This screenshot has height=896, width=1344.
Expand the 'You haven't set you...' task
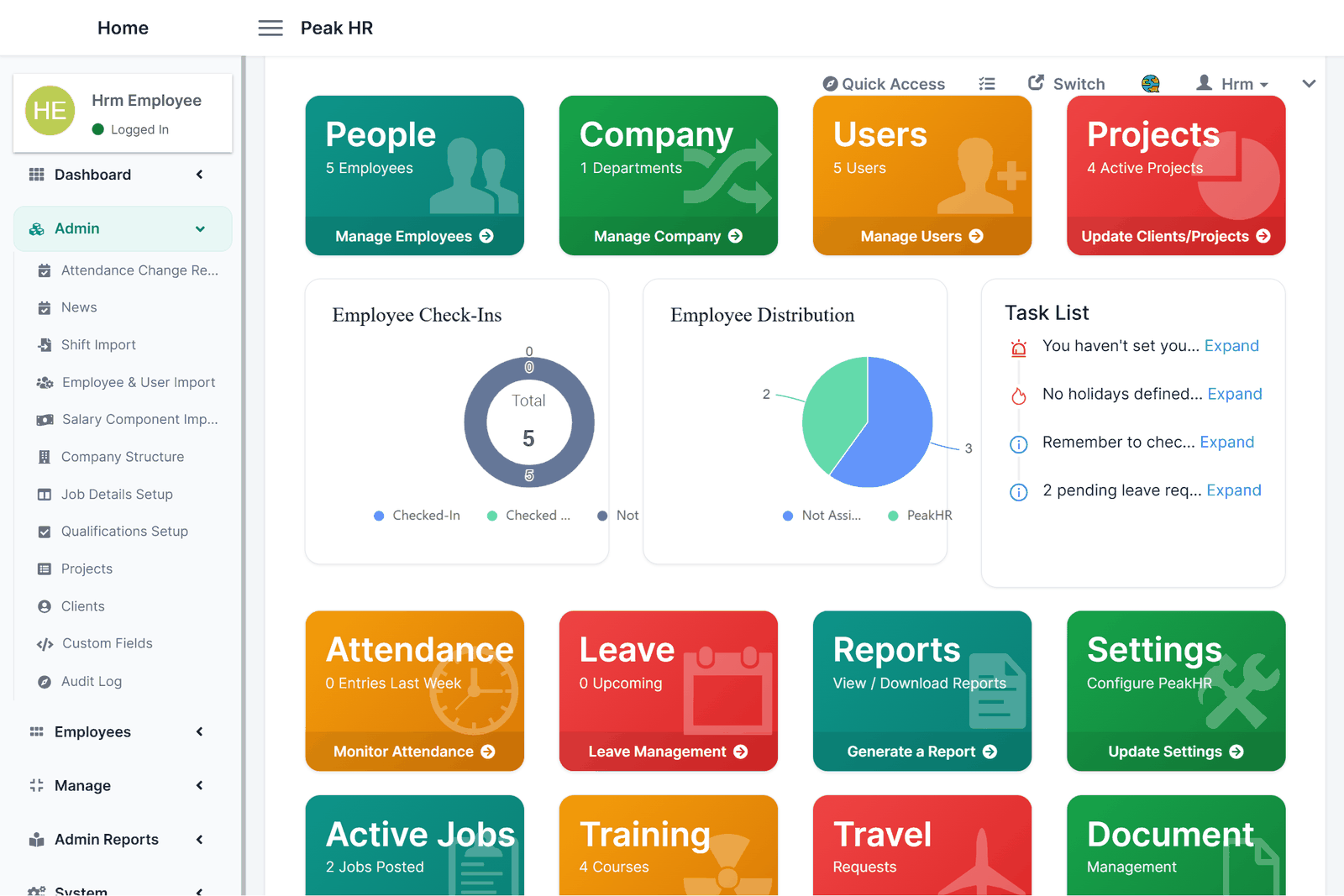coord(1231,346)
